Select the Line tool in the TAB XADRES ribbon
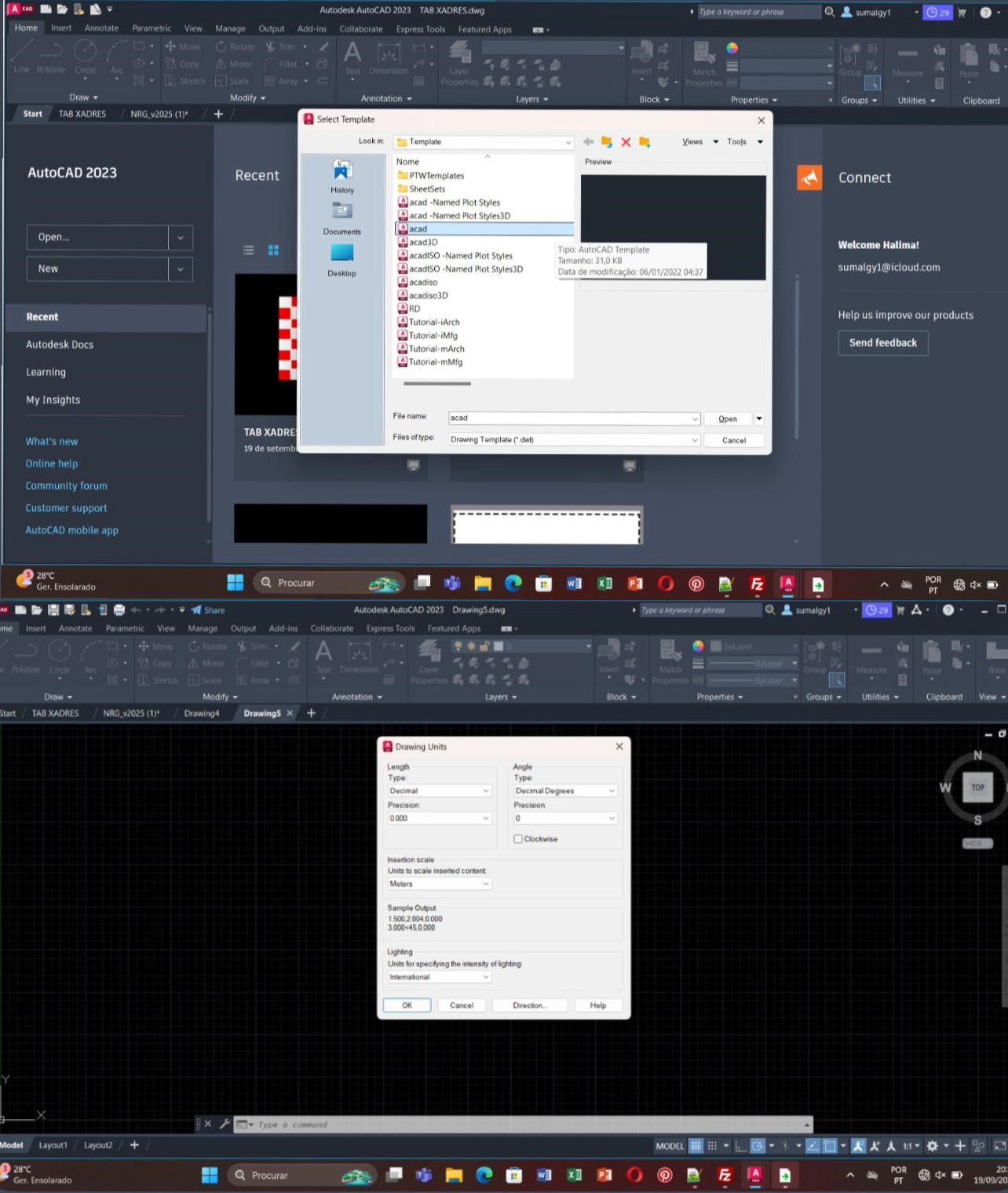The height and width of the screenshot is (1193, 1008). pos(21,57)
